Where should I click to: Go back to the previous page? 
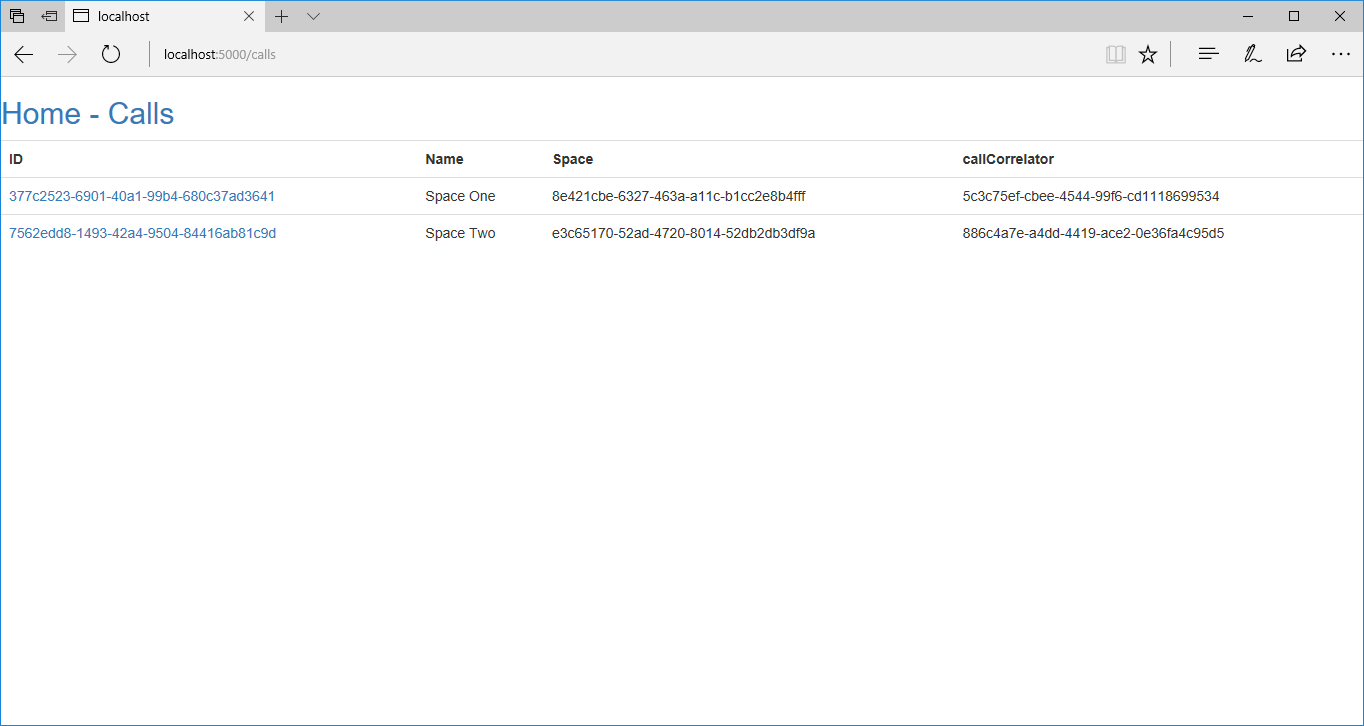coord(24,55)
